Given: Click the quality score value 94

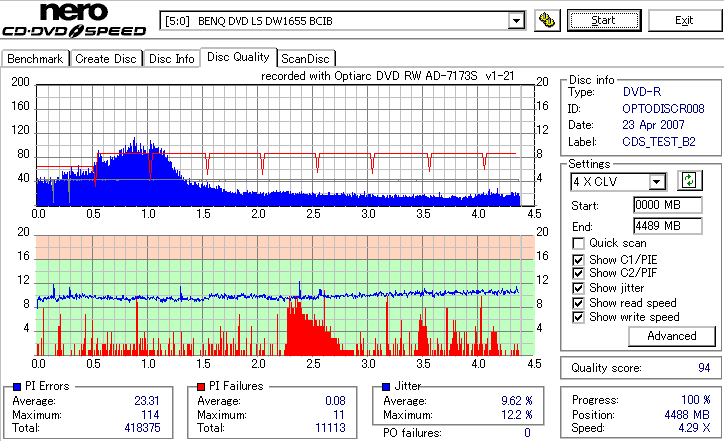Looking at the screenshot, I should (704, 368).
